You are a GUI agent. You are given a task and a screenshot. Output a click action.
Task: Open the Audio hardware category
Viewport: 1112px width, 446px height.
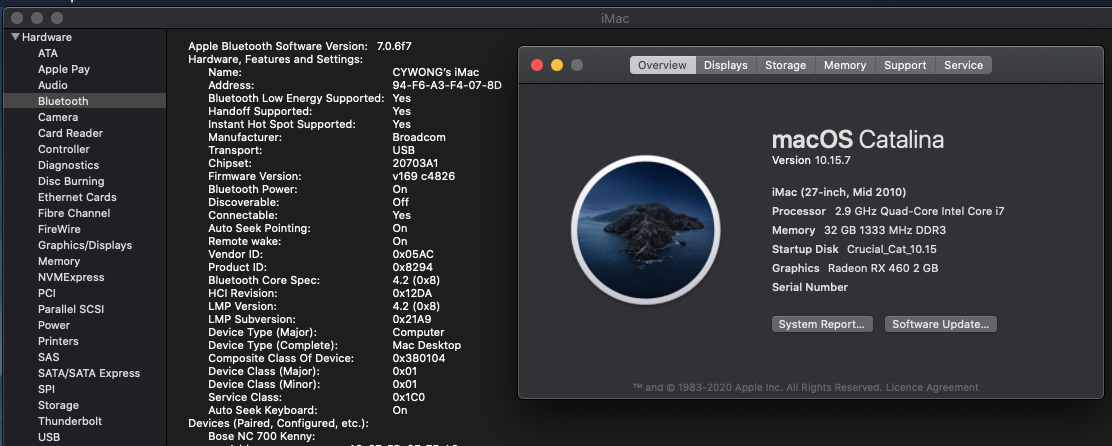(x=53, y=85)
